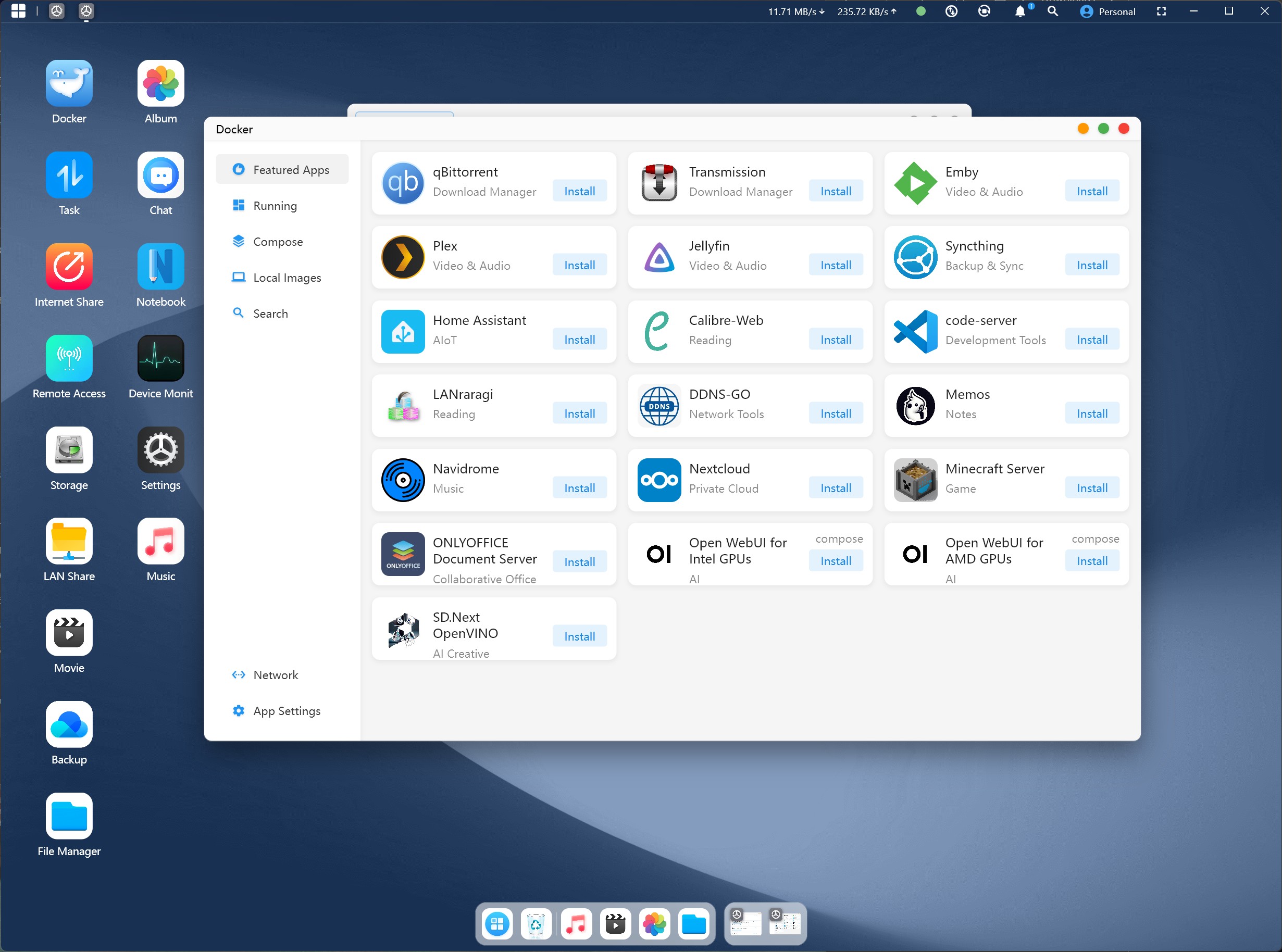Open the notification bell in top bar
Viewport: 1282px width, 952px height.
(1020, 11)
